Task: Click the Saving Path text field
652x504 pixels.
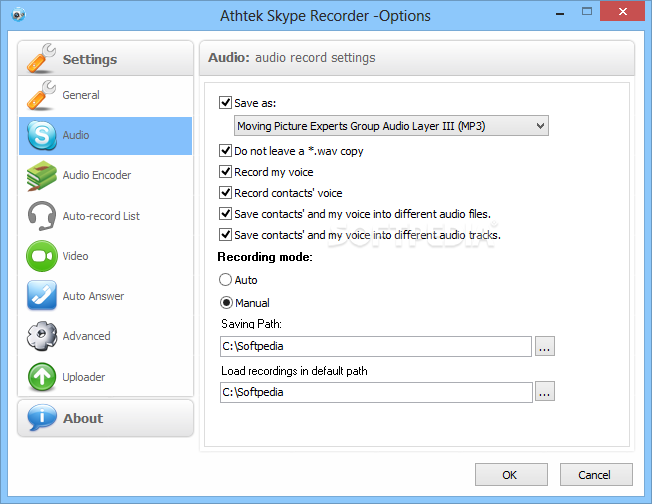Action: tap(376, 346)
